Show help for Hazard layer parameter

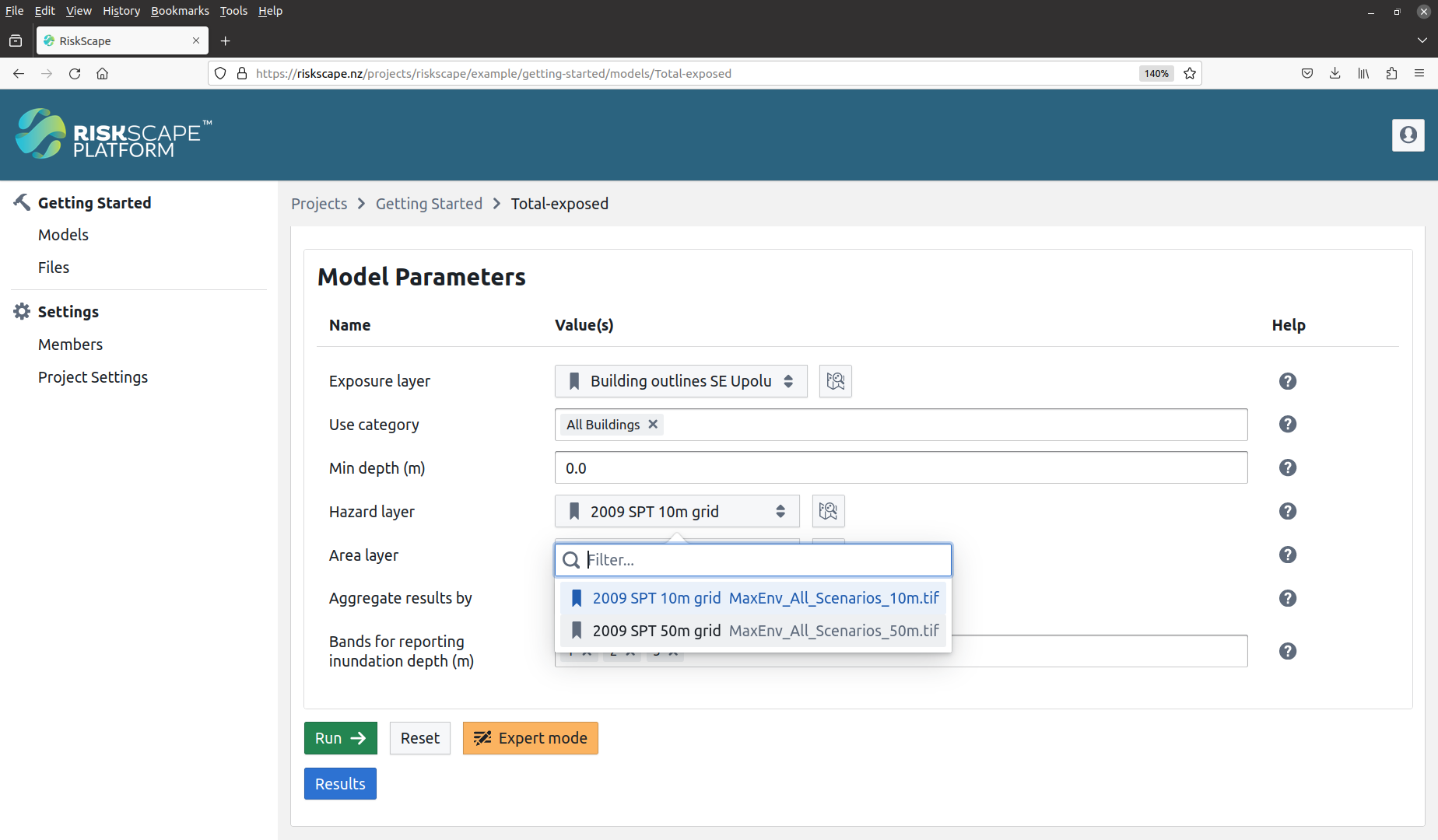click(x=1288, y=511)
